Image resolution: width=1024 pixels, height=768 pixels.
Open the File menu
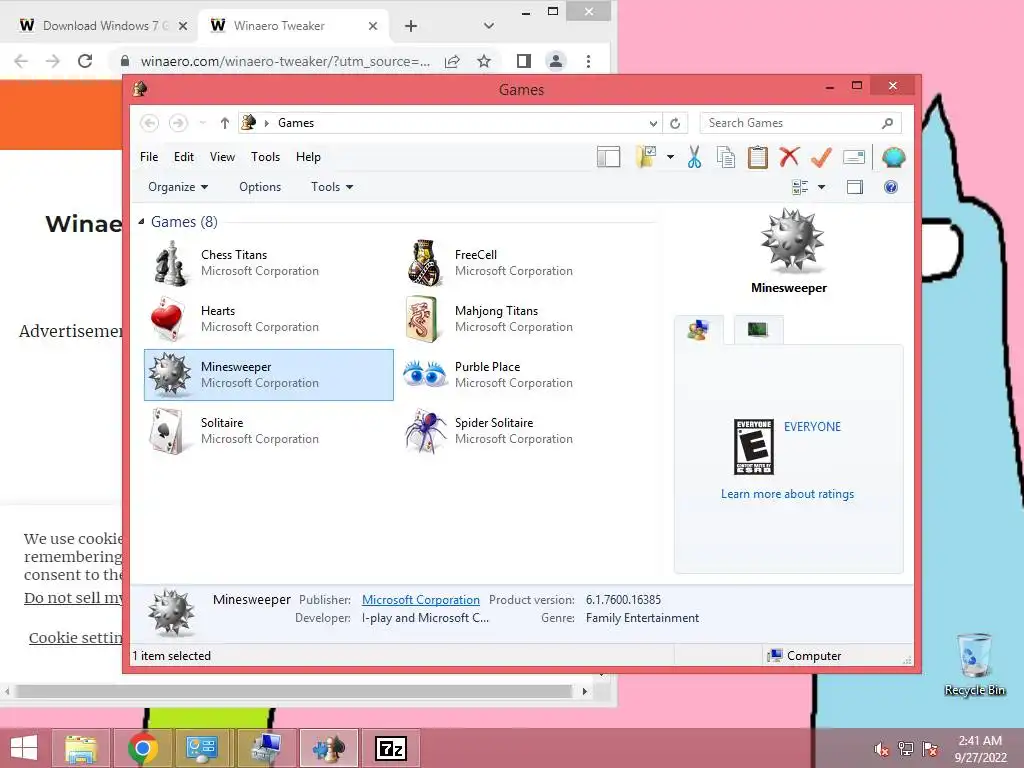tap(149, 157)
